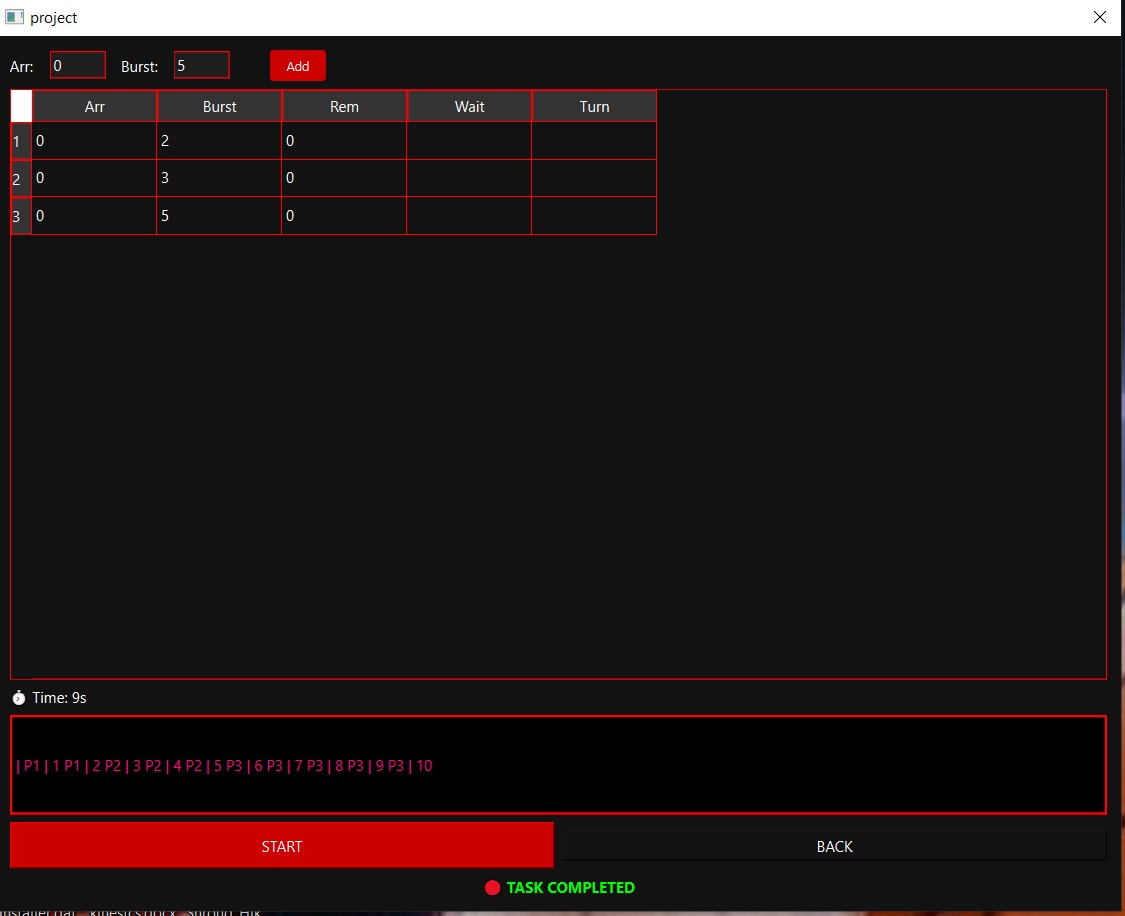Click Arr cell in row 2
Image resolution: width=1125 pixels, height=916 pixels.
click(x=94, y=178)
